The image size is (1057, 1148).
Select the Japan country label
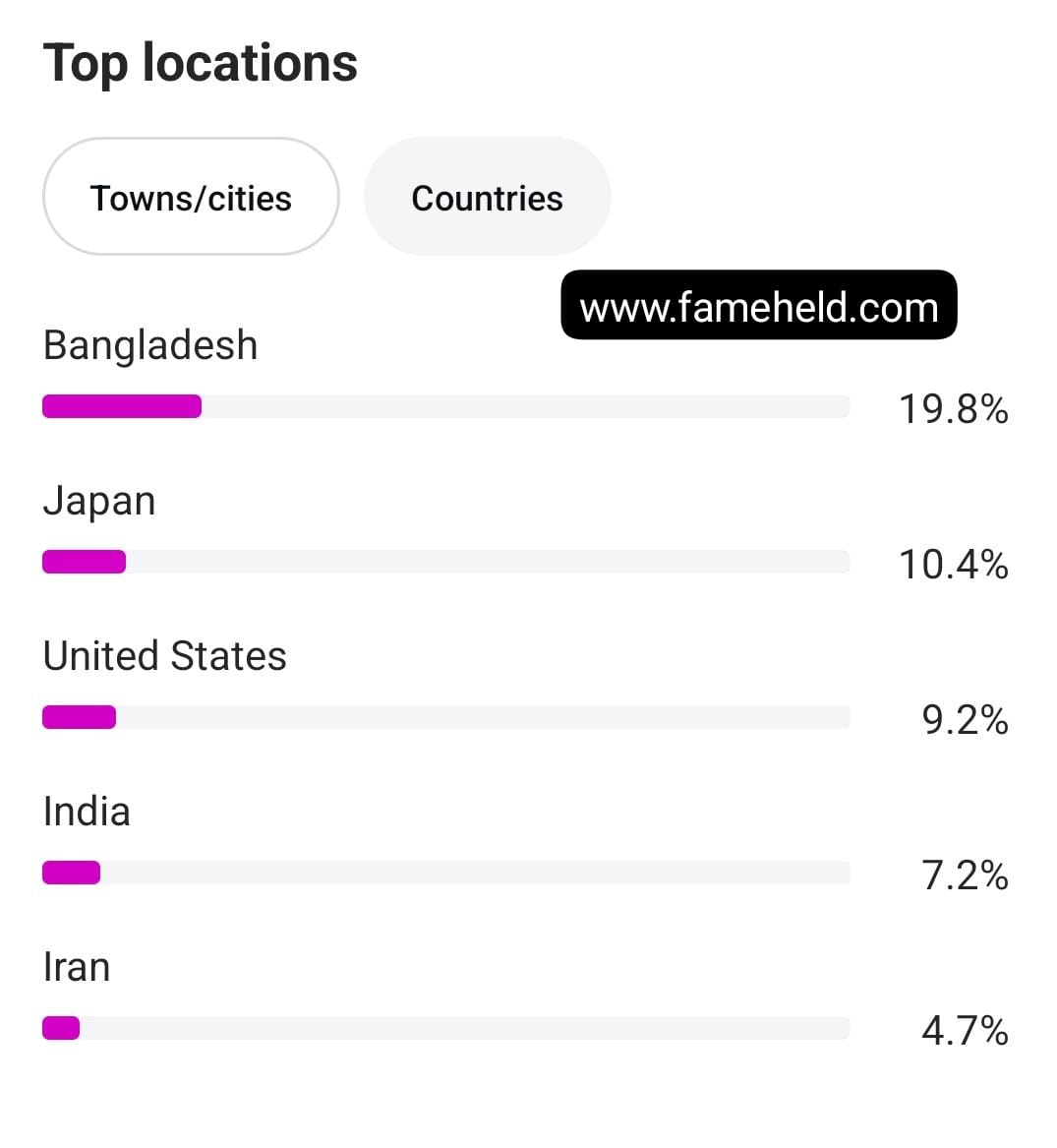coord(99,503)
